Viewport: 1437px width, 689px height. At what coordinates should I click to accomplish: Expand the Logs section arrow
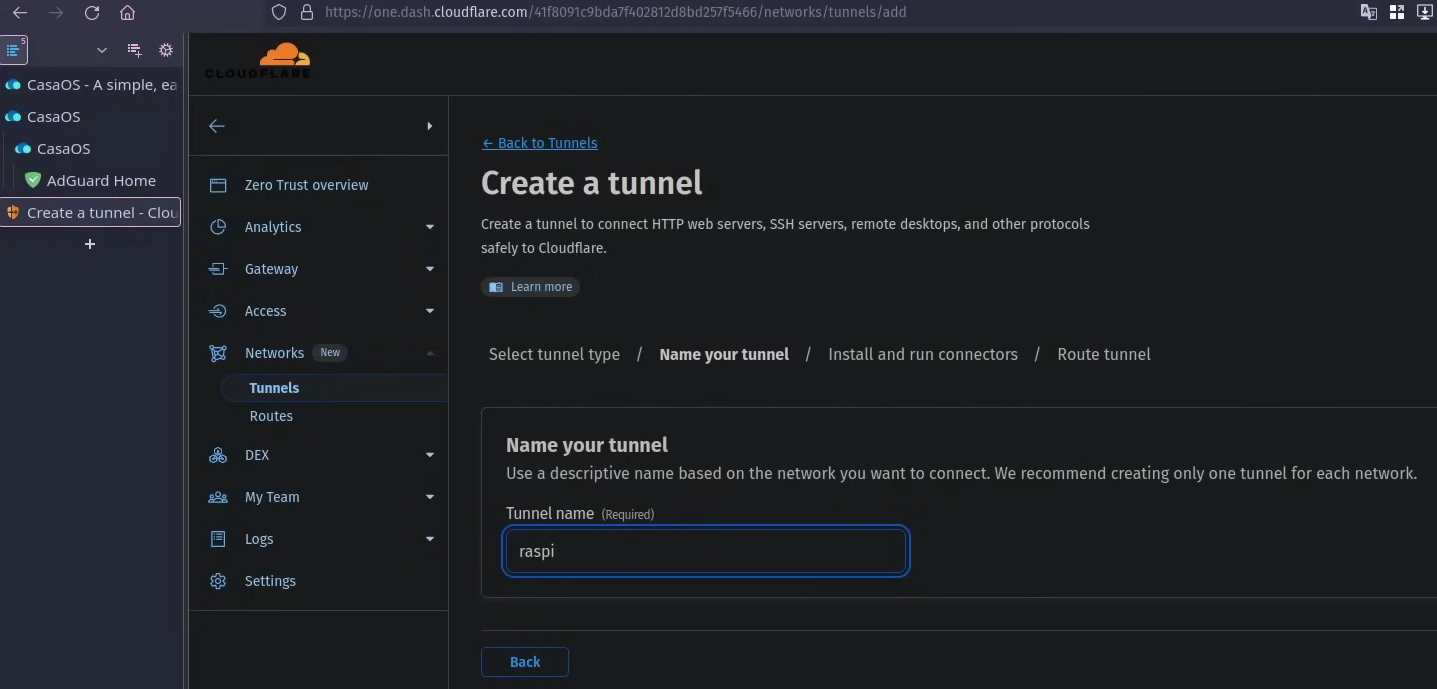coord(430,539)
